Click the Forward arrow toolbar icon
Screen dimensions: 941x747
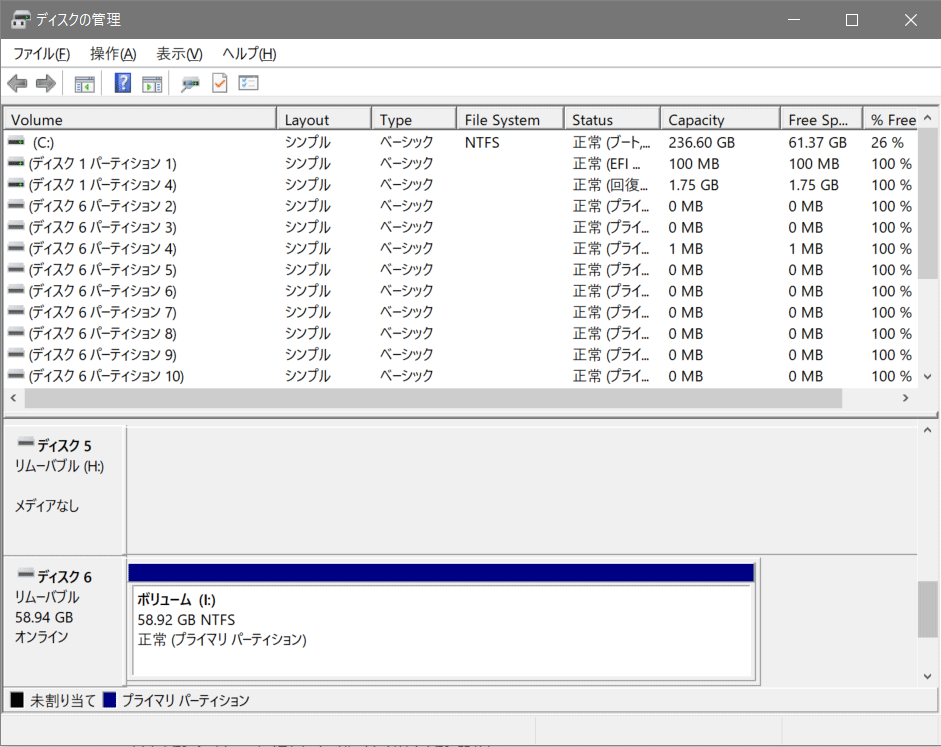click(46, 83)
